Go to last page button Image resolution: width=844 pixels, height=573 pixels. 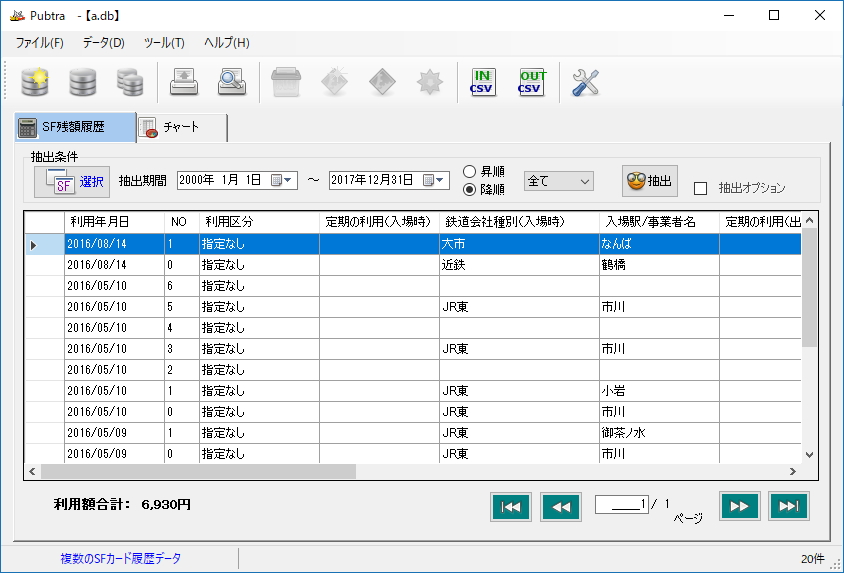pos(789,506)
